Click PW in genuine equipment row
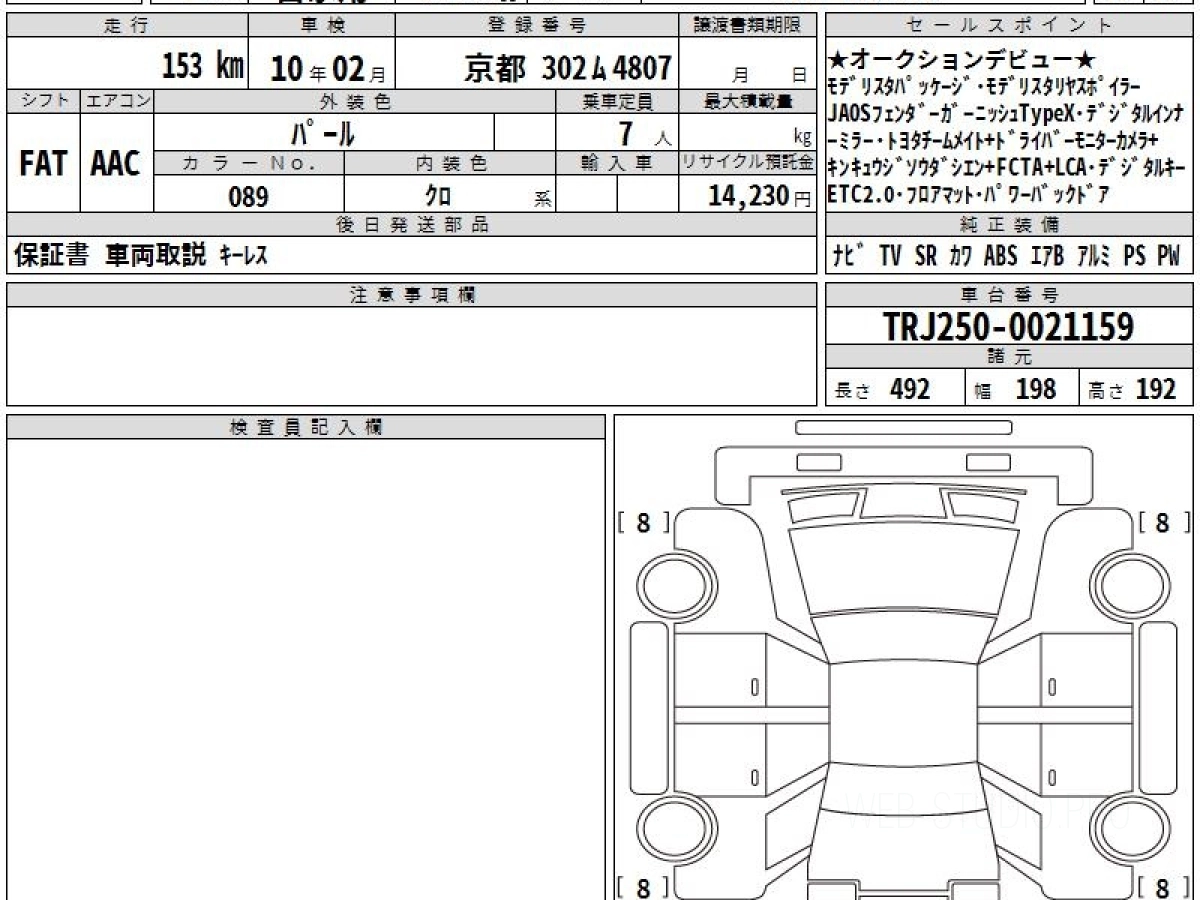The height and width of the screenshot is (900, 1200). (1168, 256)
